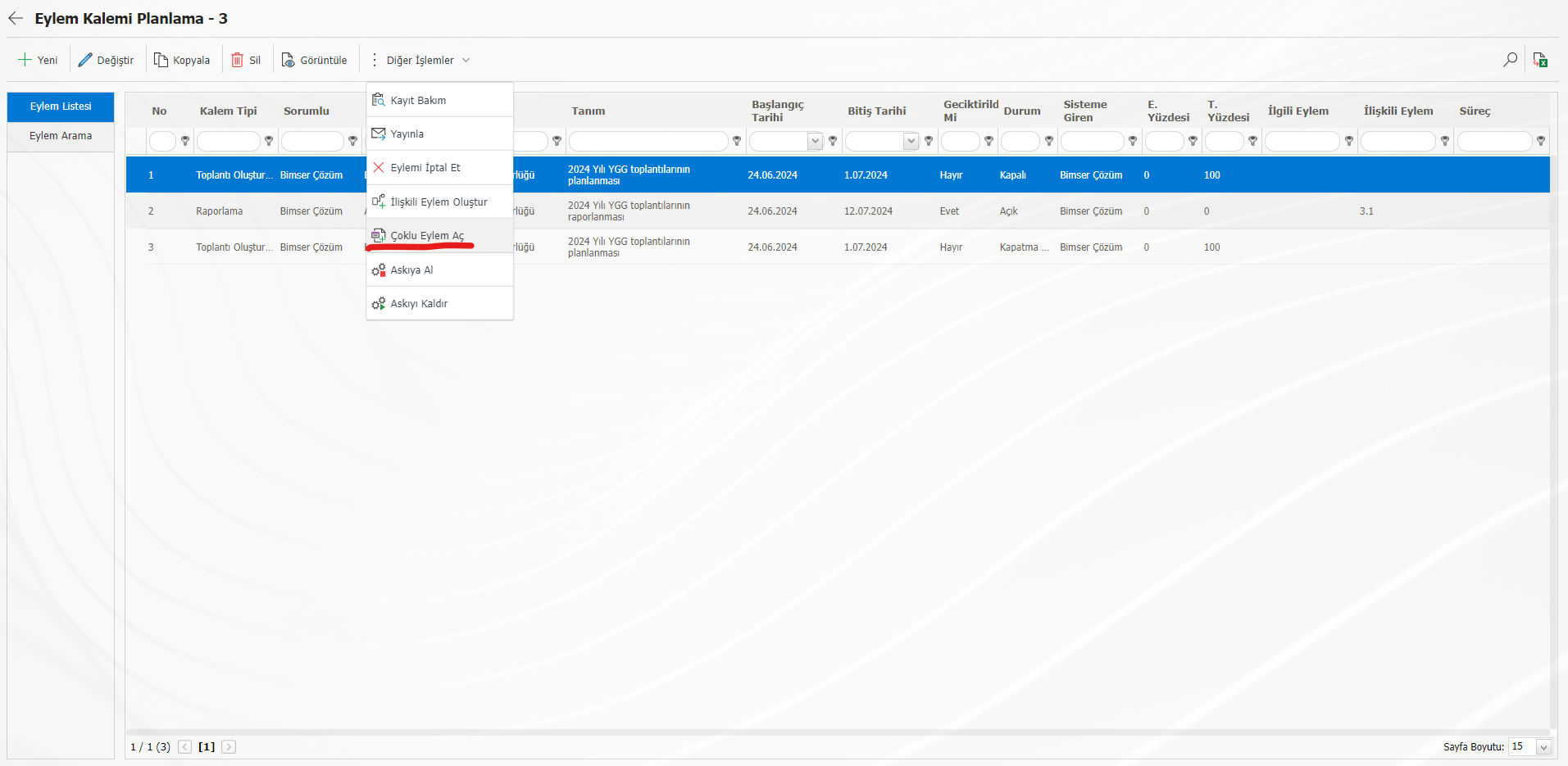Click the Tanım filter input field

pyautogui.click(x=648, y=141)
